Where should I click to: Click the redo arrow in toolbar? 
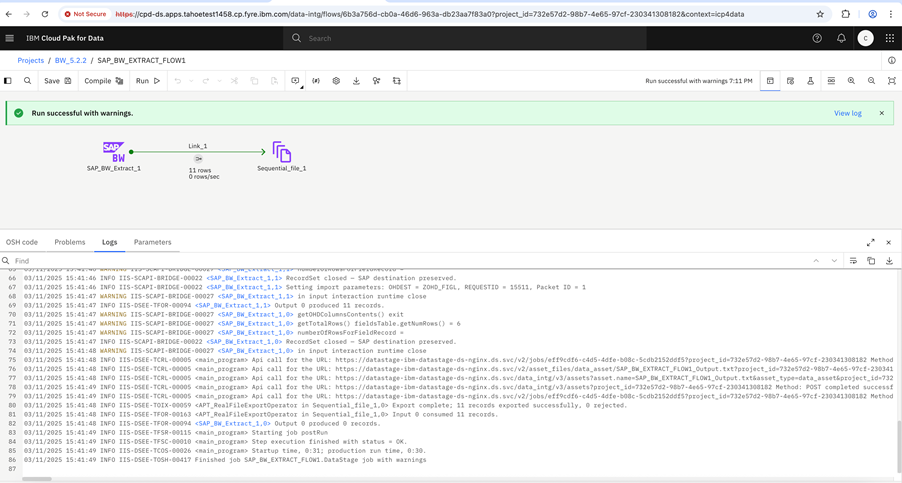205,81
